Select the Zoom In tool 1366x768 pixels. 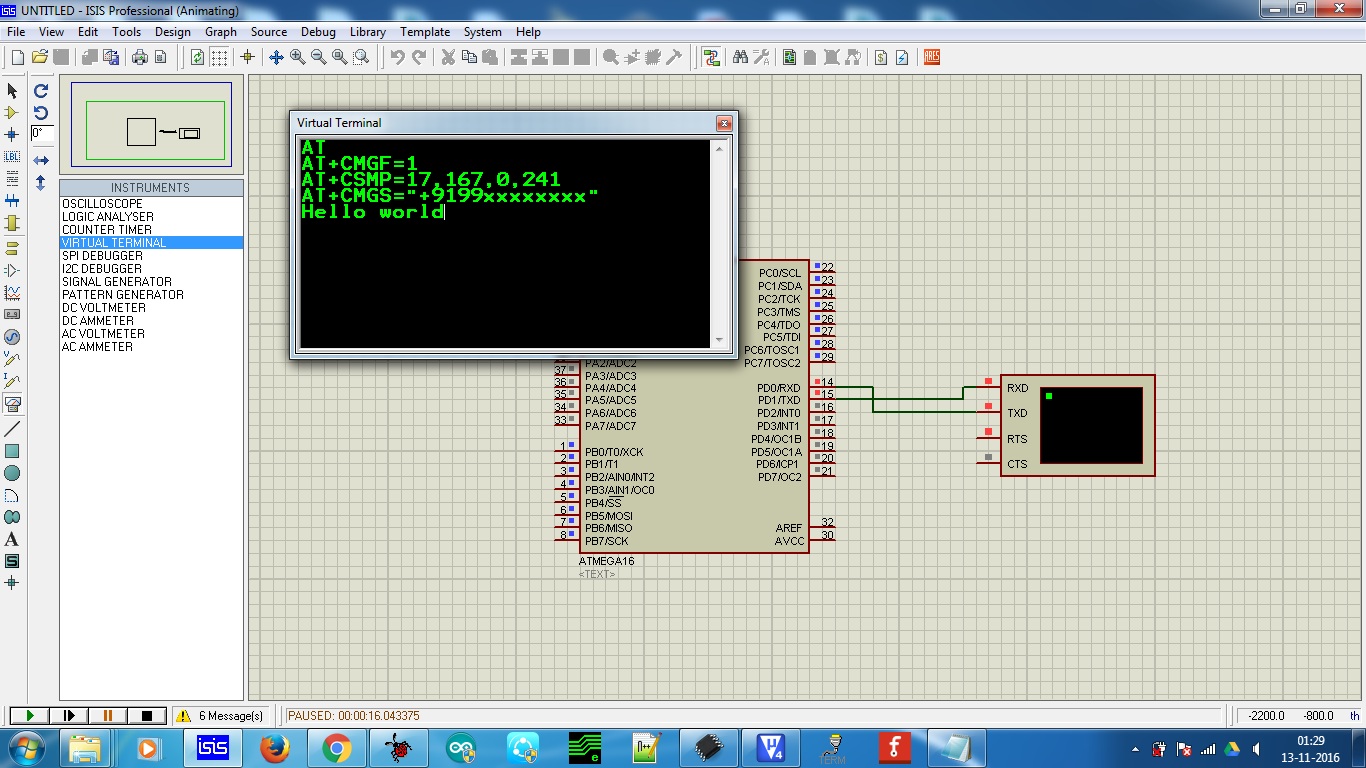click(x=296, y=57)
